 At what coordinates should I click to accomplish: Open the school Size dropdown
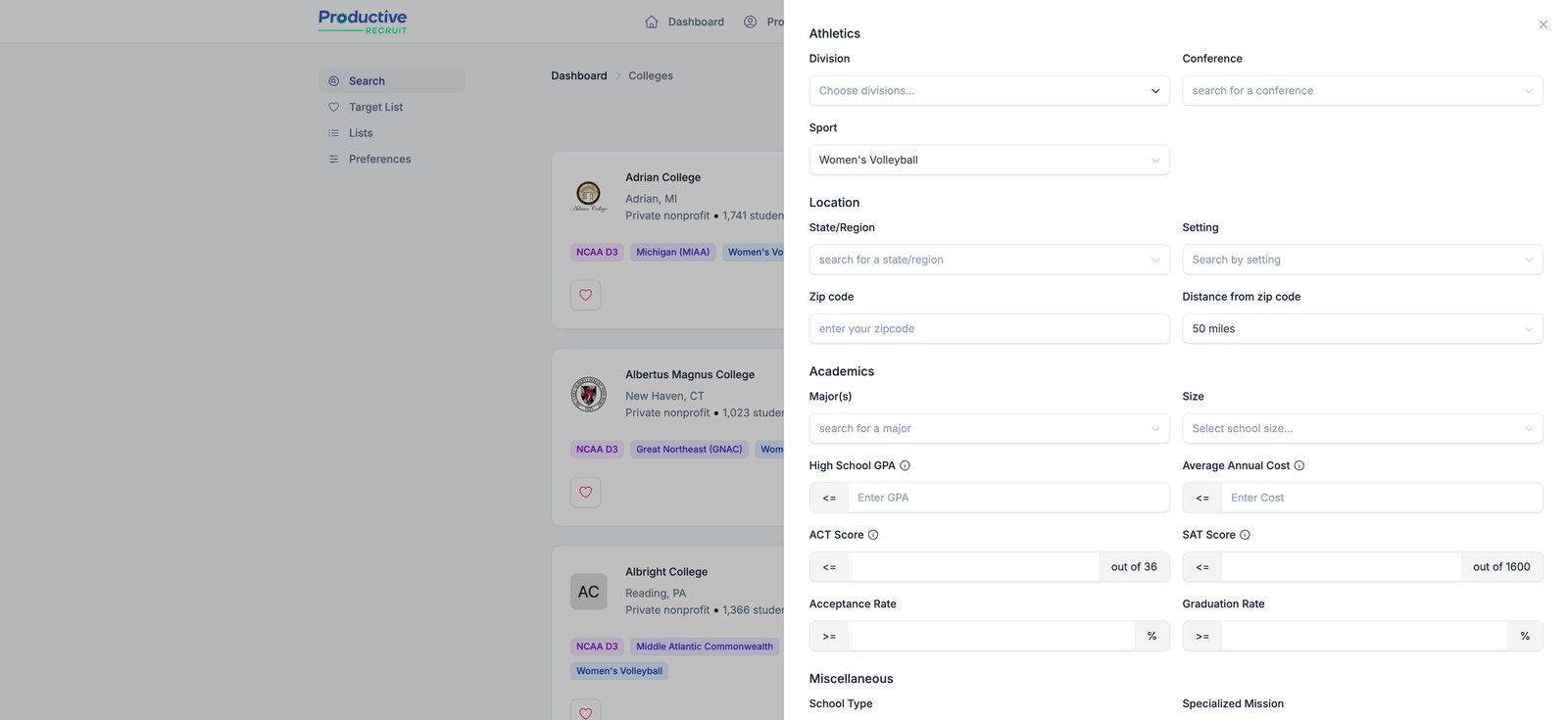1362,429
